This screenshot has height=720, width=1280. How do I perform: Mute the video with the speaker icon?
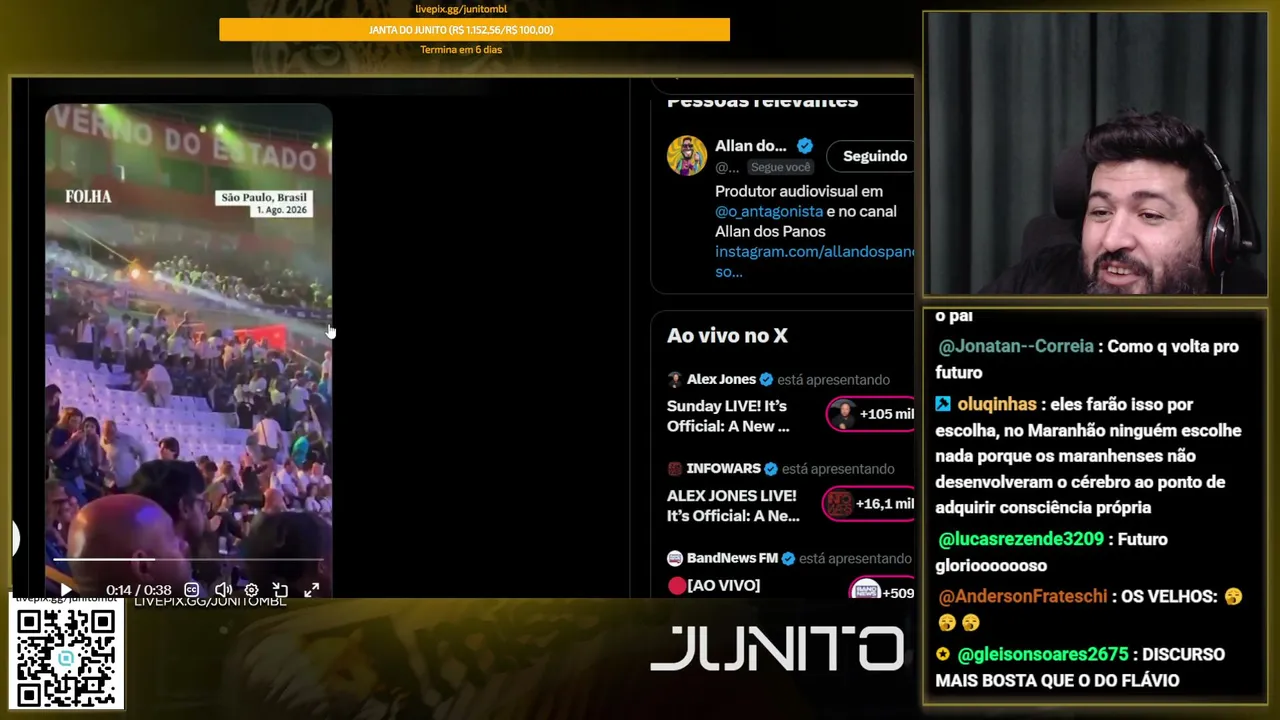pos(223,590)
